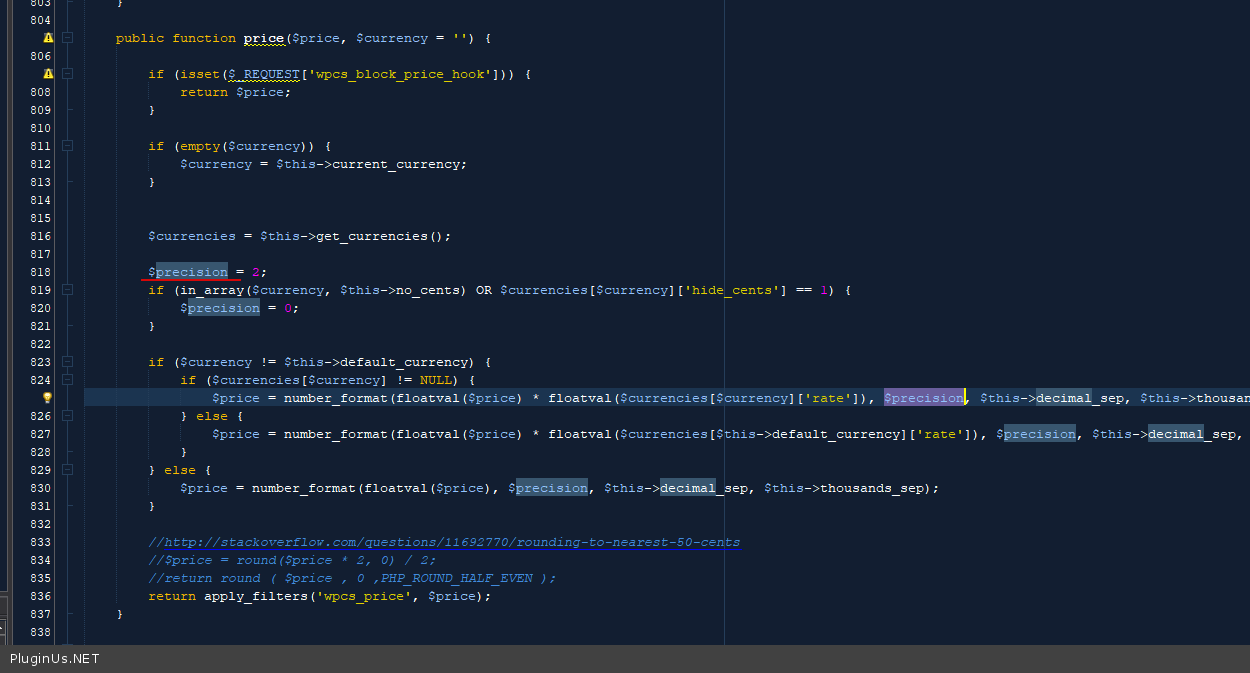Collapse the price function fold marker
The width and height of the screenshot is (1250, 673).
pyautogui.click(x=67, y=38)
